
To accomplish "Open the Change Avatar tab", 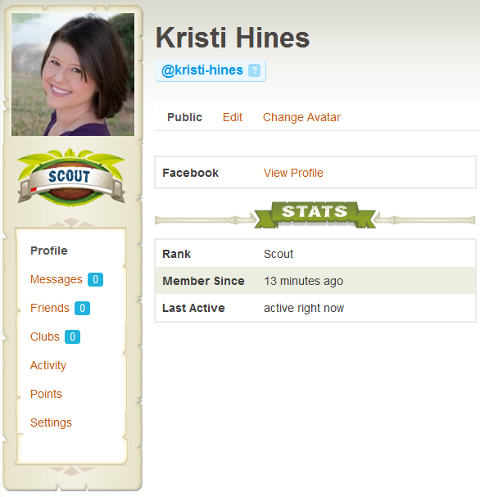I will pos(302,117).
